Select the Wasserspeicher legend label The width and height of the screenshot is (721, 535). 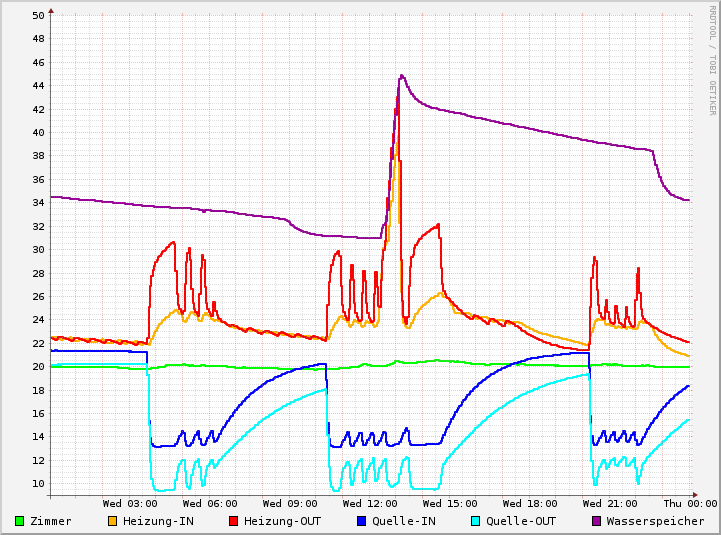[x=655, y=521]
